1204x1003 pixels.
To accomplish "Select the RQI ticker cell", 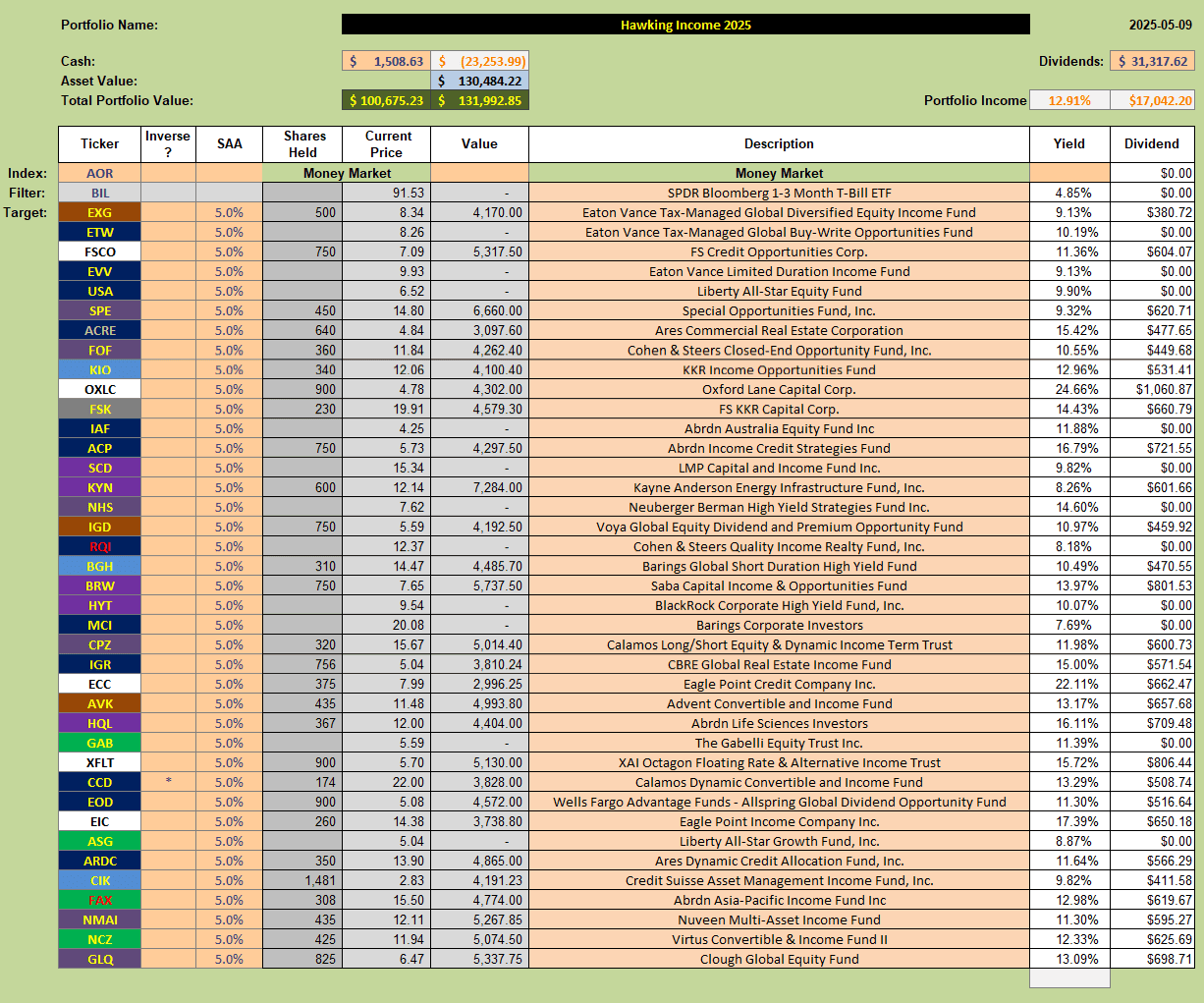I will pos(99,546).
